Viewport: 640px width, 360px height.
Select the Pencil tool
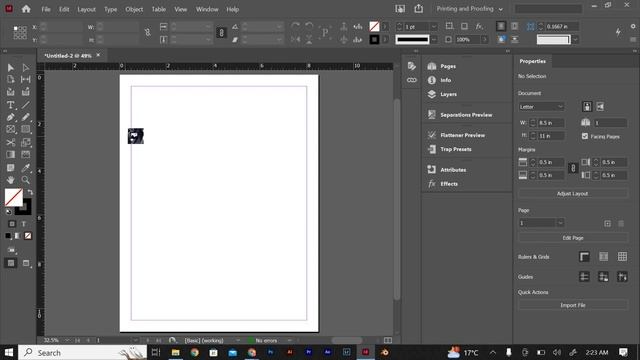pyautogui.click(x=26, y=118)
